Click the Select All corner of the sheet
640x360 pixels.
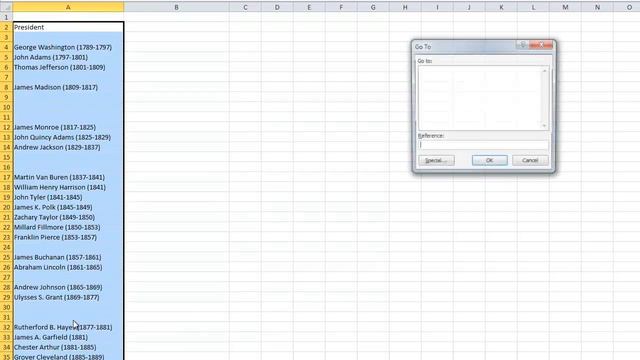tap(6, 7)
